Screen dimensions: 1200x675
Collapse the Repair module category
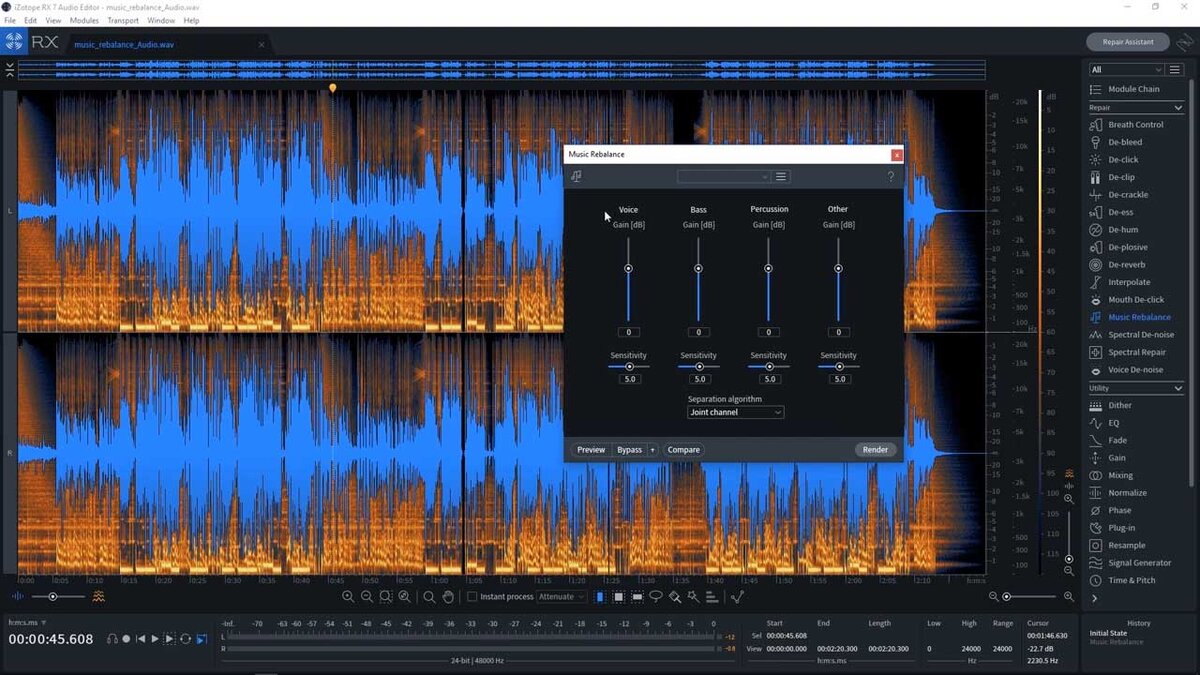pos(1178,108)
